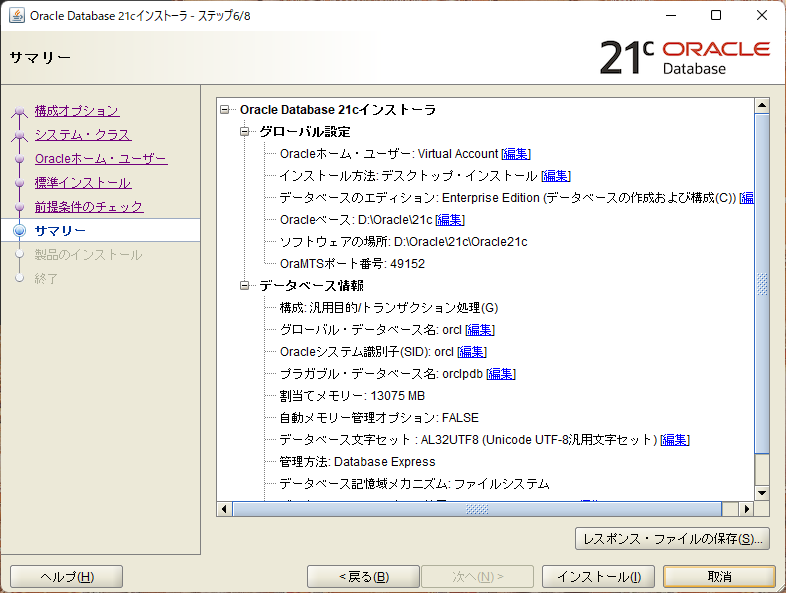Go to the Oracleホーム・ユーザー step
This screenshot has width=786, height=593.
pos(101,159)
